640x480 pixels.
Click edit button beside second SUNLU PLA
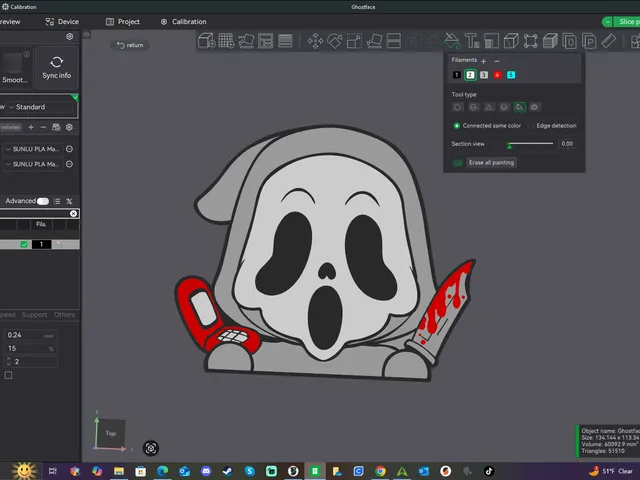point(69,164)
